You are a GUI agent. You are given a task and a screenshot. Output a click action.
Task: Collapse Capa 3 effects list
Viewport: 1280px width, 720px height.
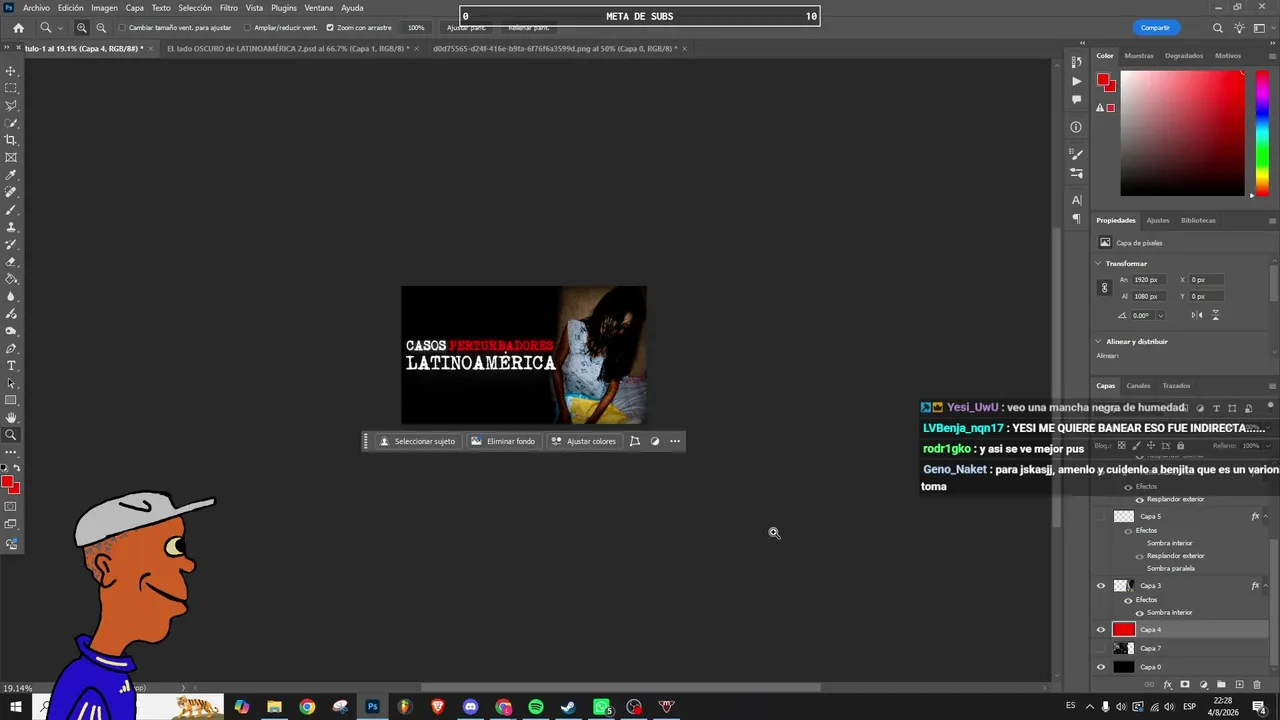(x=1265, y=586)
